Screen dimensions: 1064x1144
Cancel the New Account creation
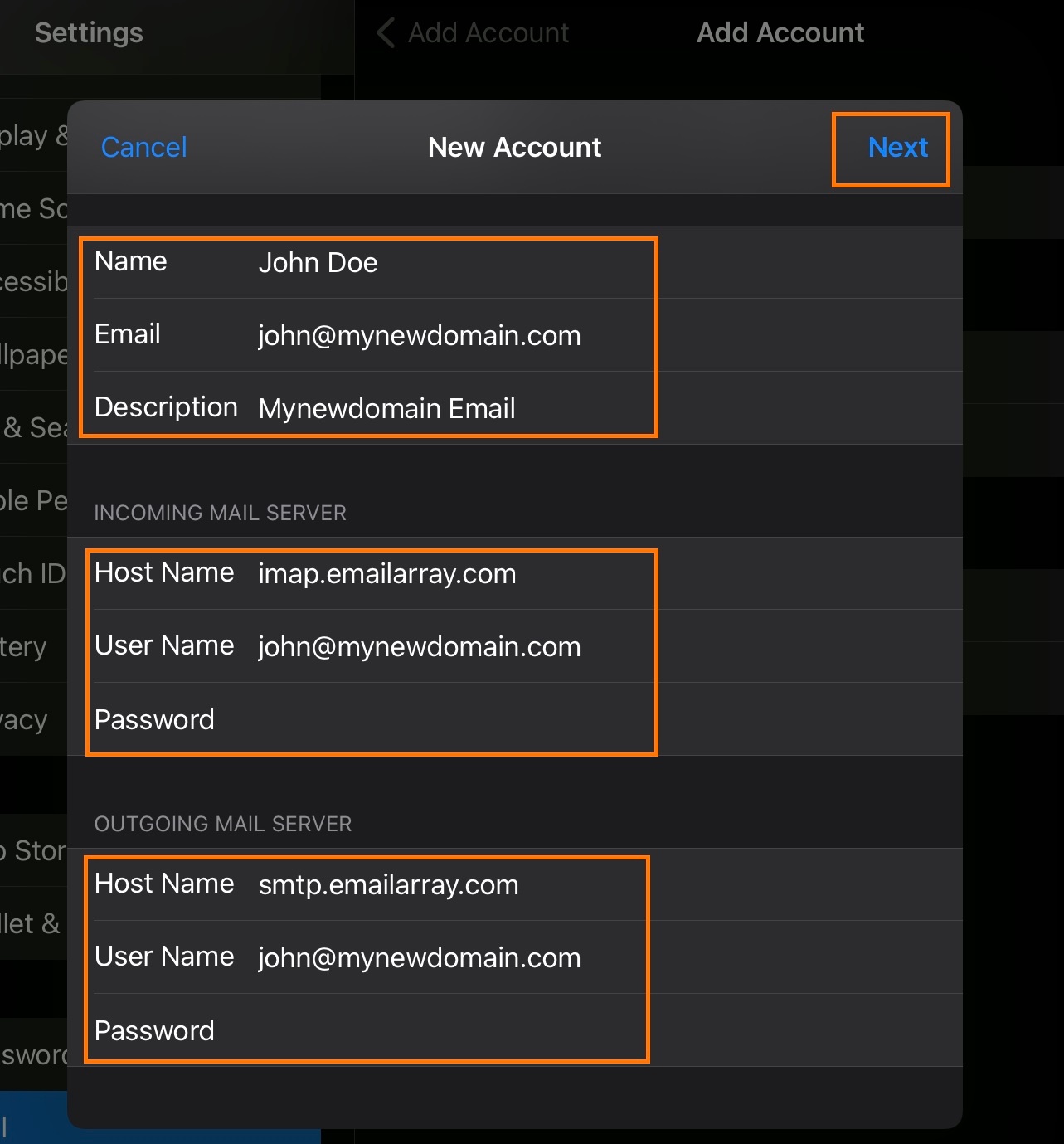point(143,148)
